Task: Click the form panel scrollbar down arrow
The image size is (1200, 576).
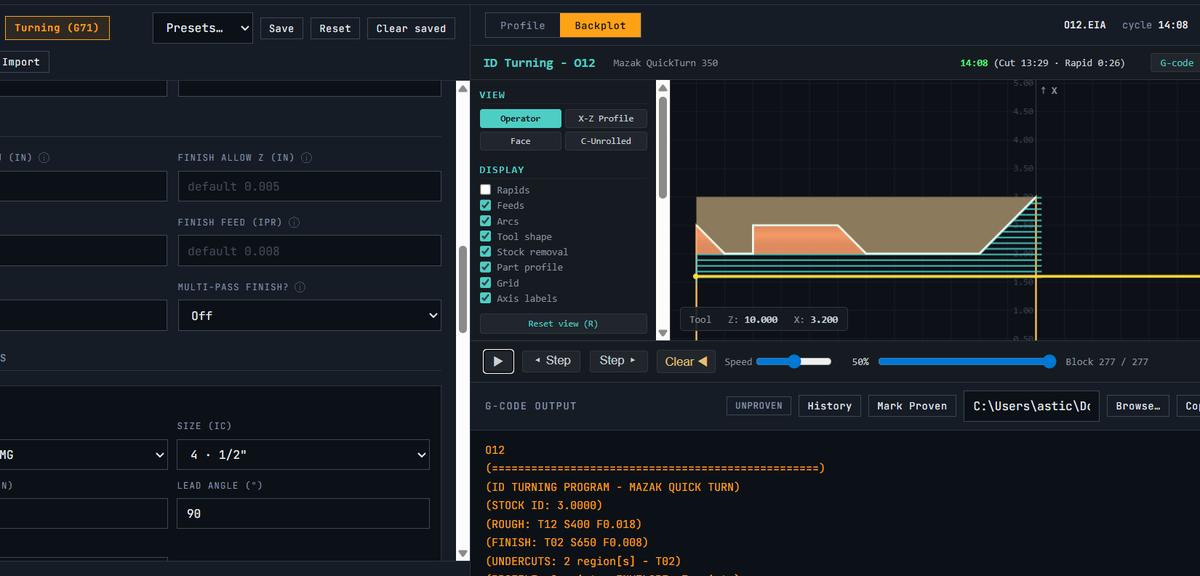Action: point(462,553)
